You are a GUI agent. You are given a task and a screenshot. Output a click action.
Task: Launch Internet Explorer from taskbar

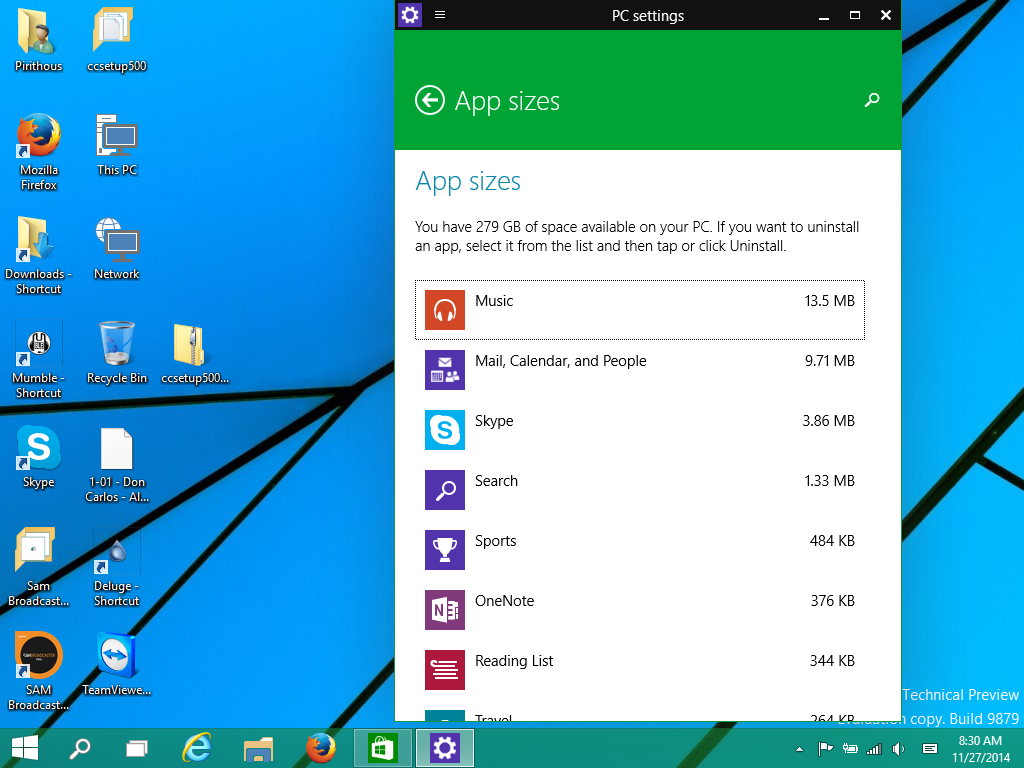[197, 748]
